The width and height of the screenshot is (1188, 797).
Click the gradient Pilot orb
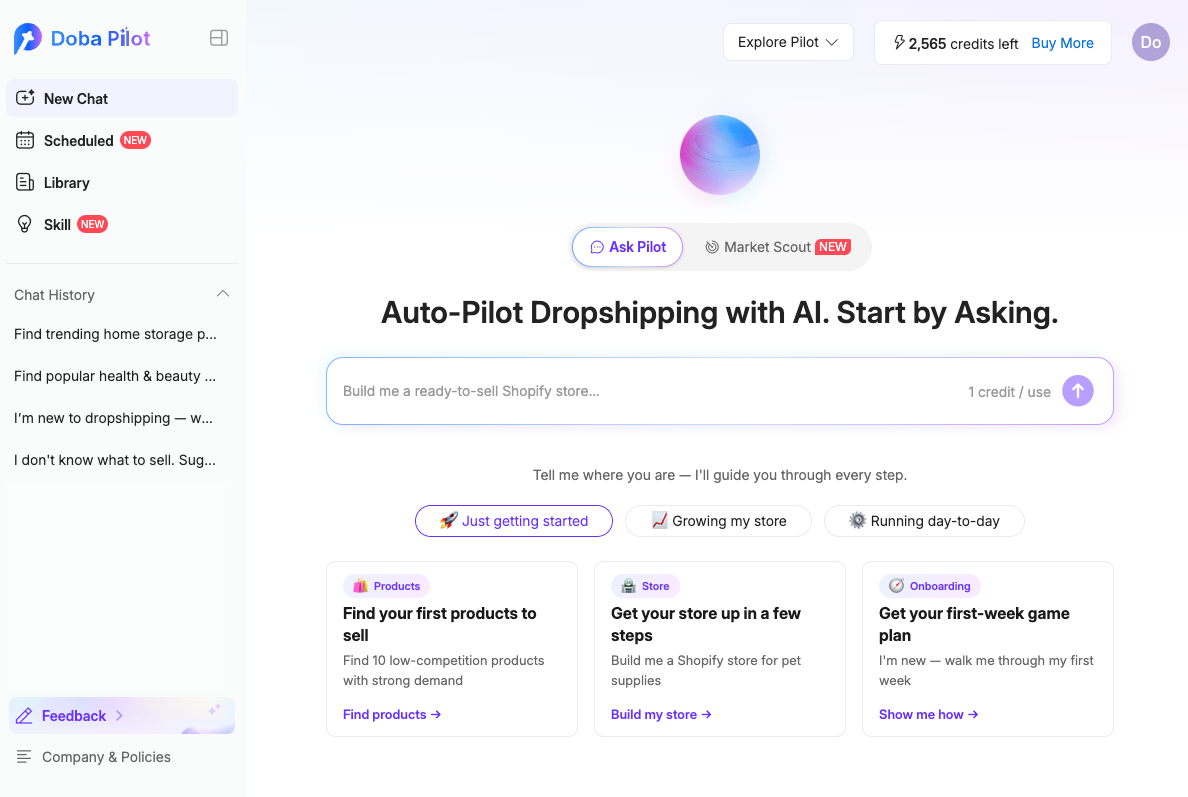(x=720, y=155)
